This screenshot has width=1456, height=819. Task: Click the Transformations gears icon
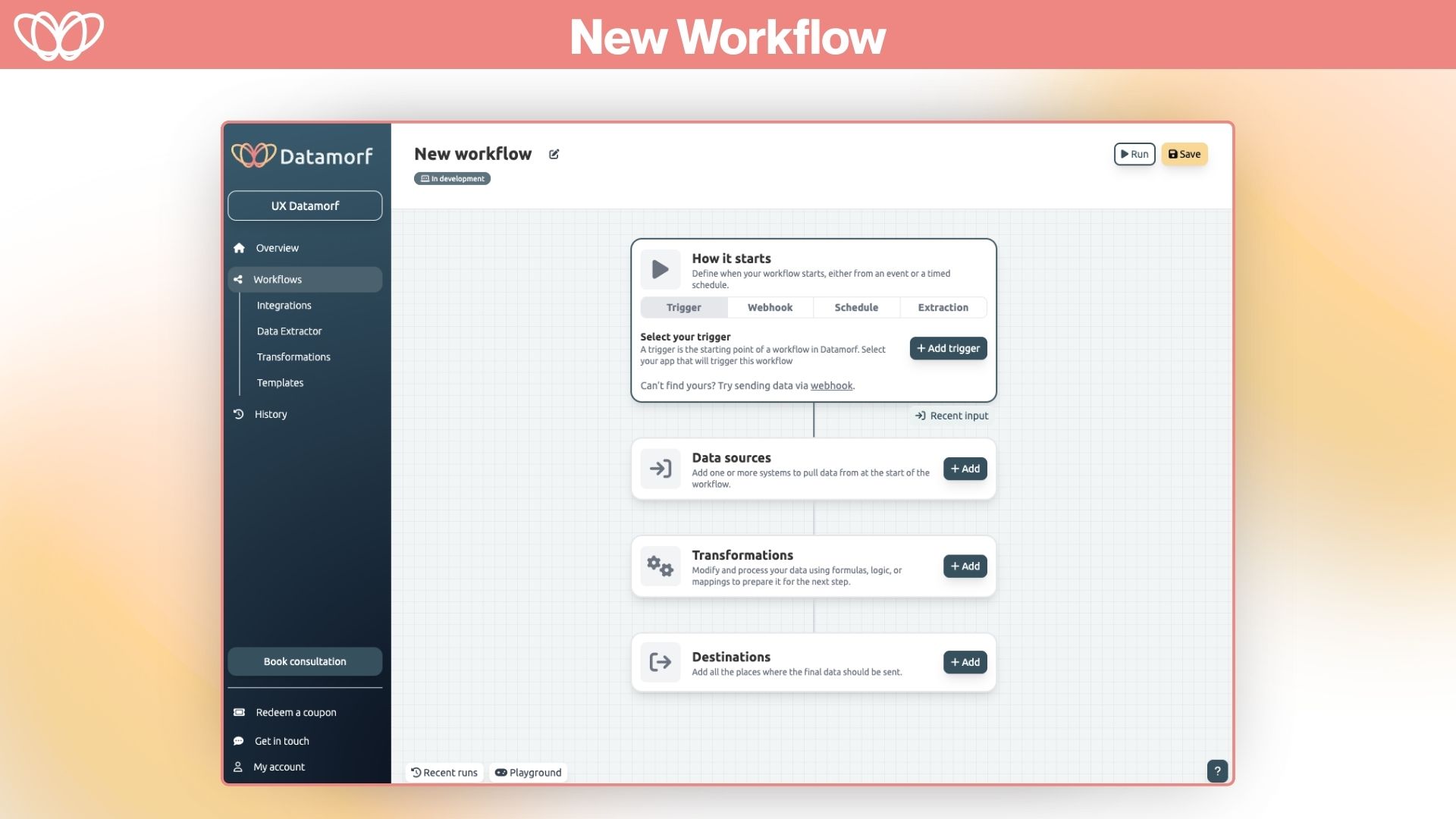(660, 566)
